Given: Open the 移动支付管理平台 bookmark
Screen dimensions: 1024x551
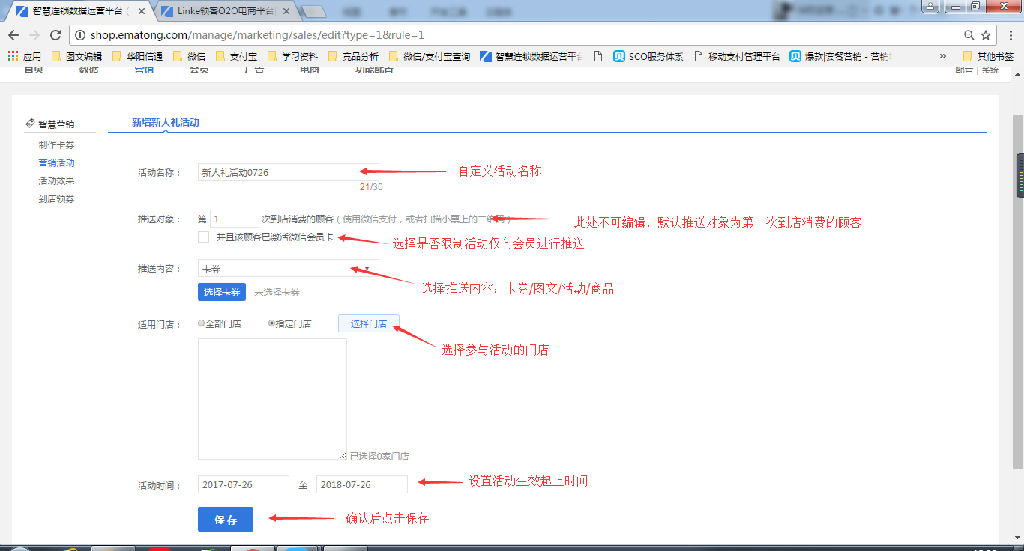Looking at the screenshot, I should point(737,57).
